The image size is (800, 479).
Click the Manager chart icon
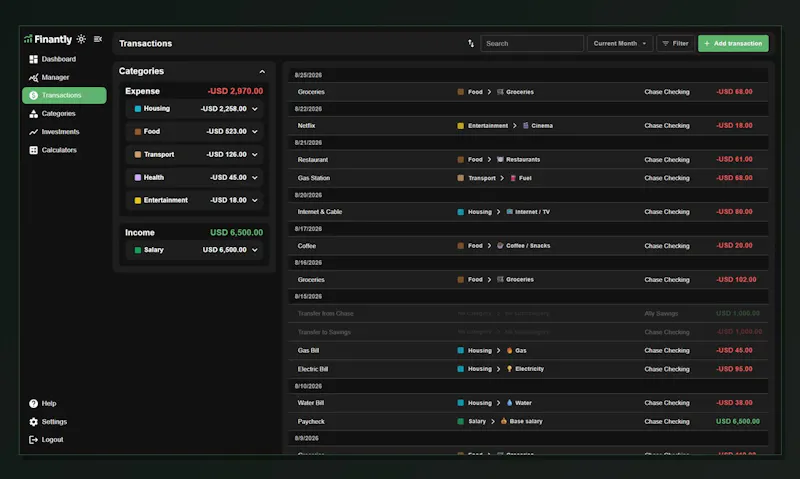click(x=34, y=78)
